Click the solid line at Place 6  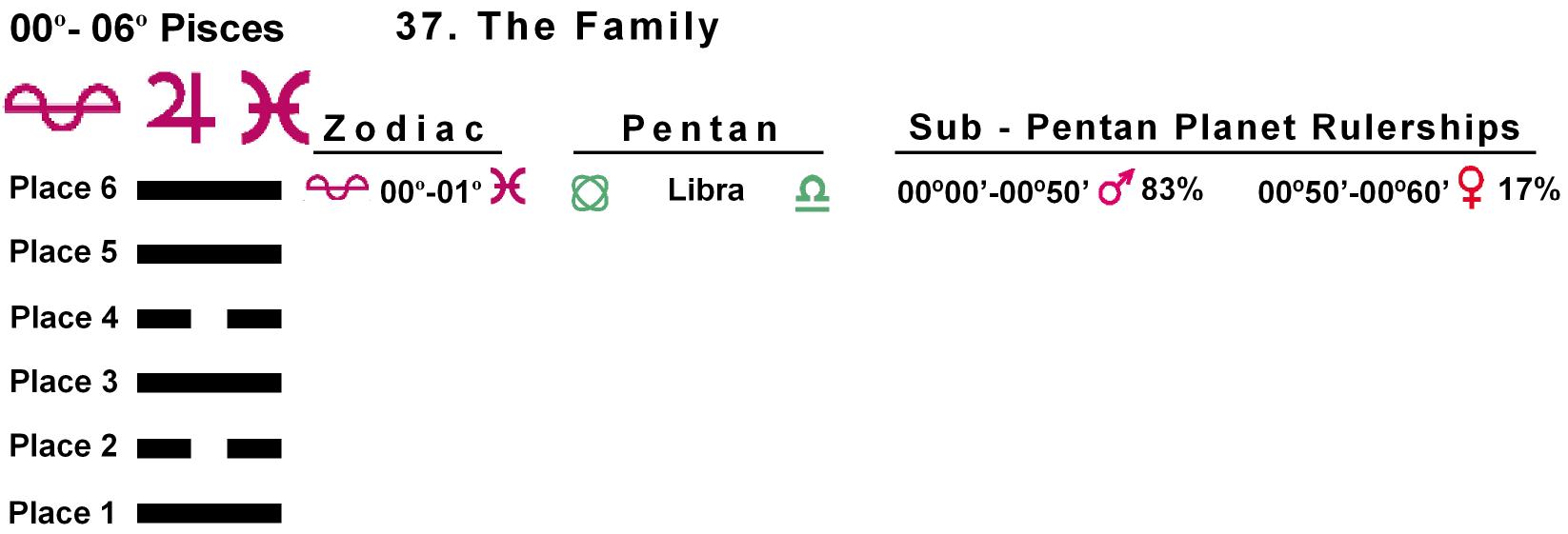tap(209, 191)
